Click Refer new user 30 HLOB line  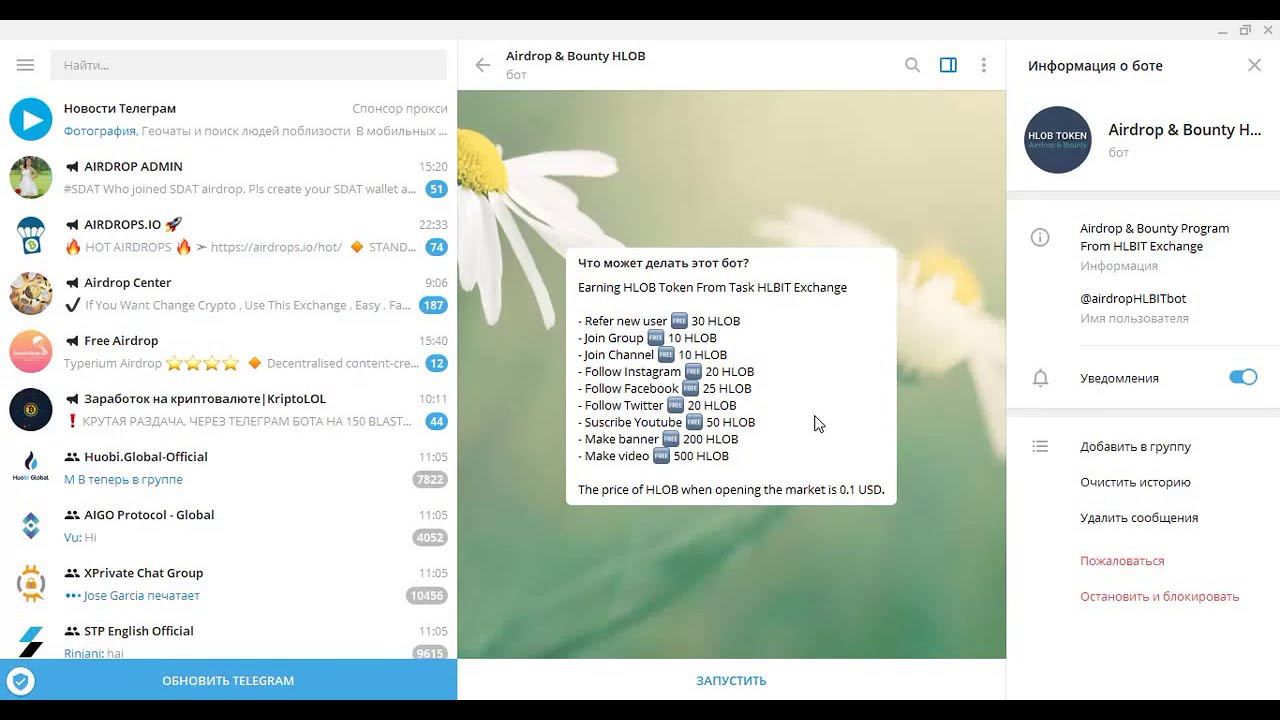click(x=659, y=321)
